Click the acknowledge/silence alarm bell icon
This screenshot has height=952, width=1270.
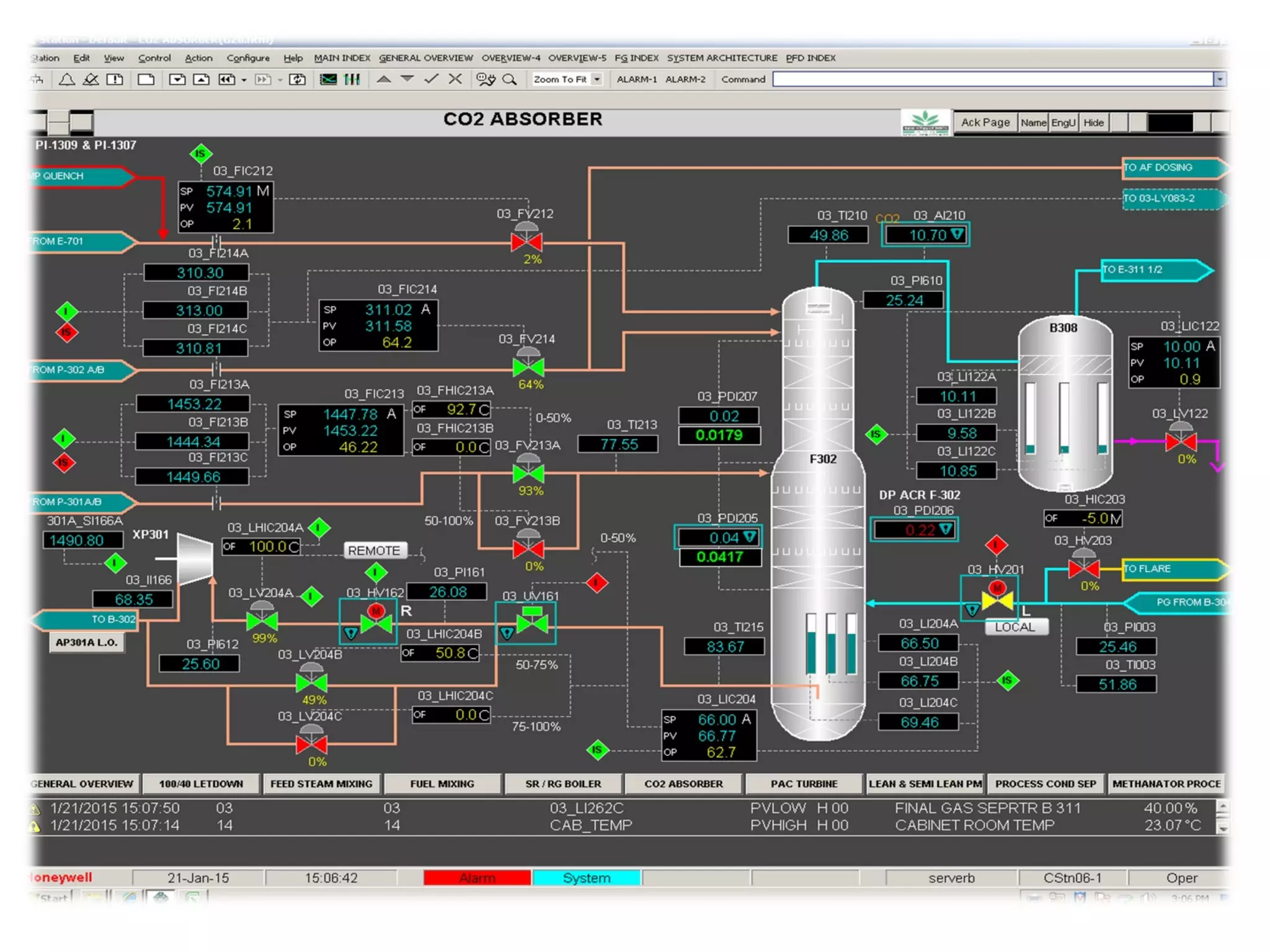coord(91,79)
